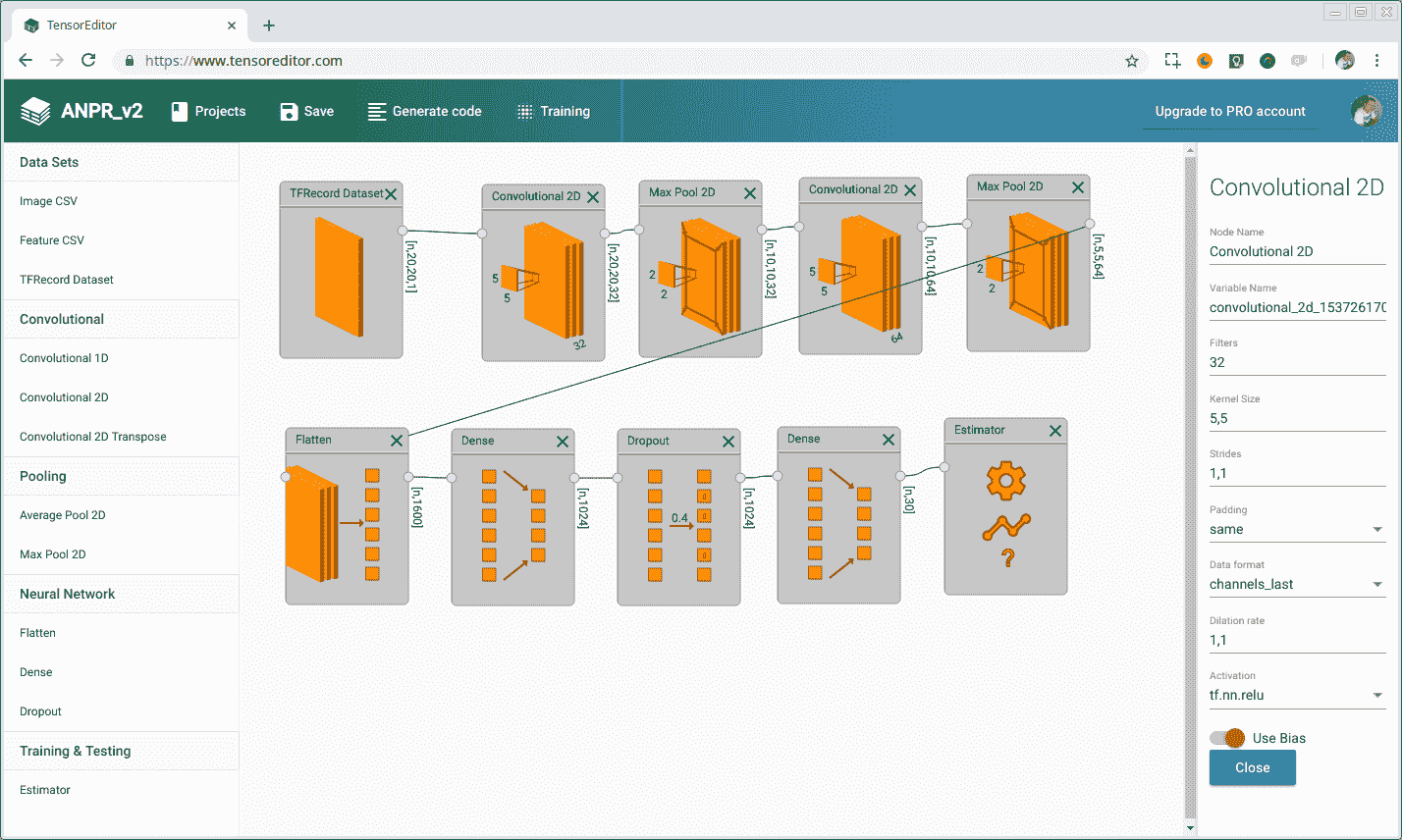
Task: Bookmark this page with star icon
Action: click(x=1131, y=61)
